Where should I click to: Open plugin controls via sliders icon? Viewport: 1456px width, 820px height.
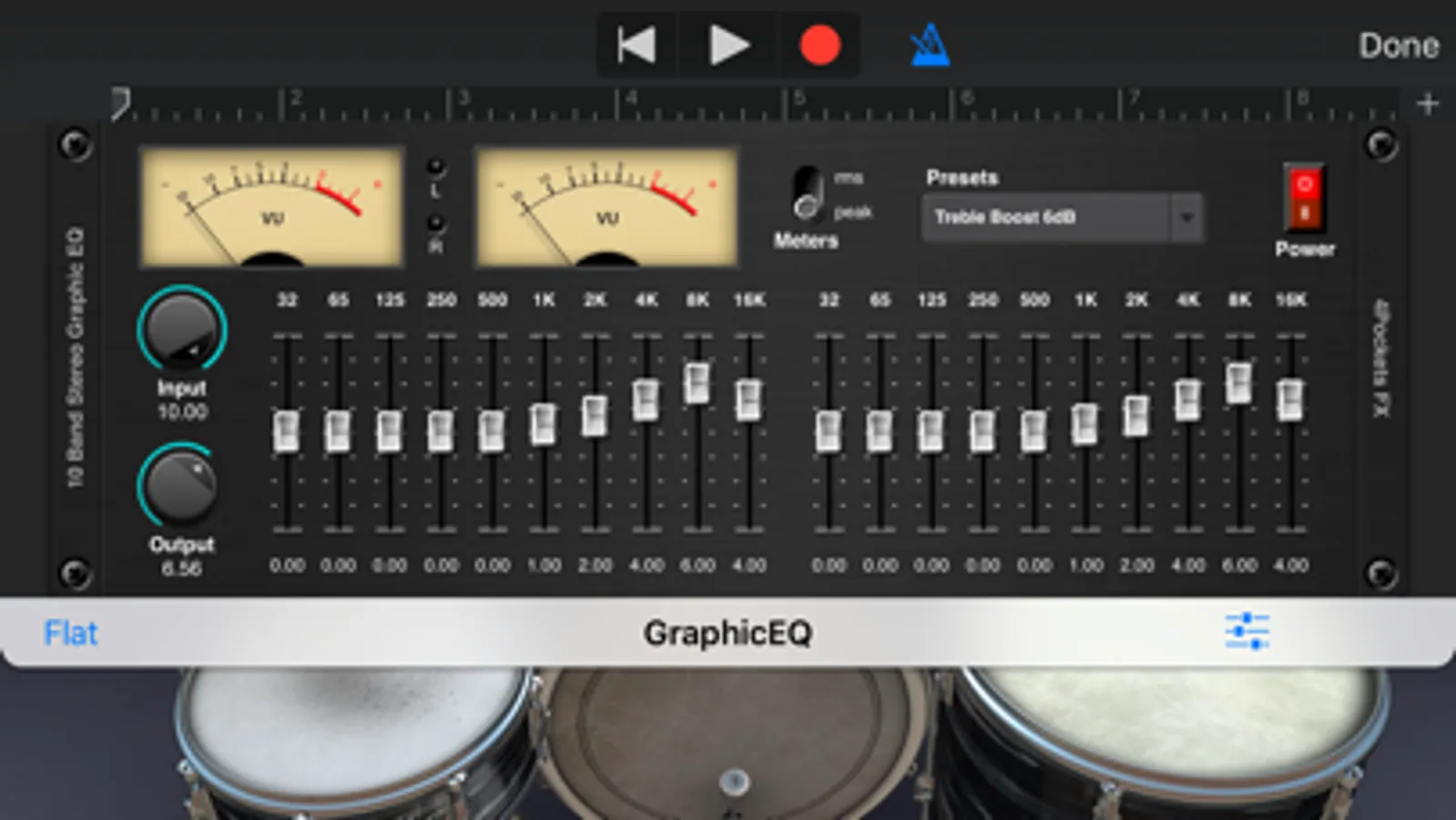(x=1247, y=631)
